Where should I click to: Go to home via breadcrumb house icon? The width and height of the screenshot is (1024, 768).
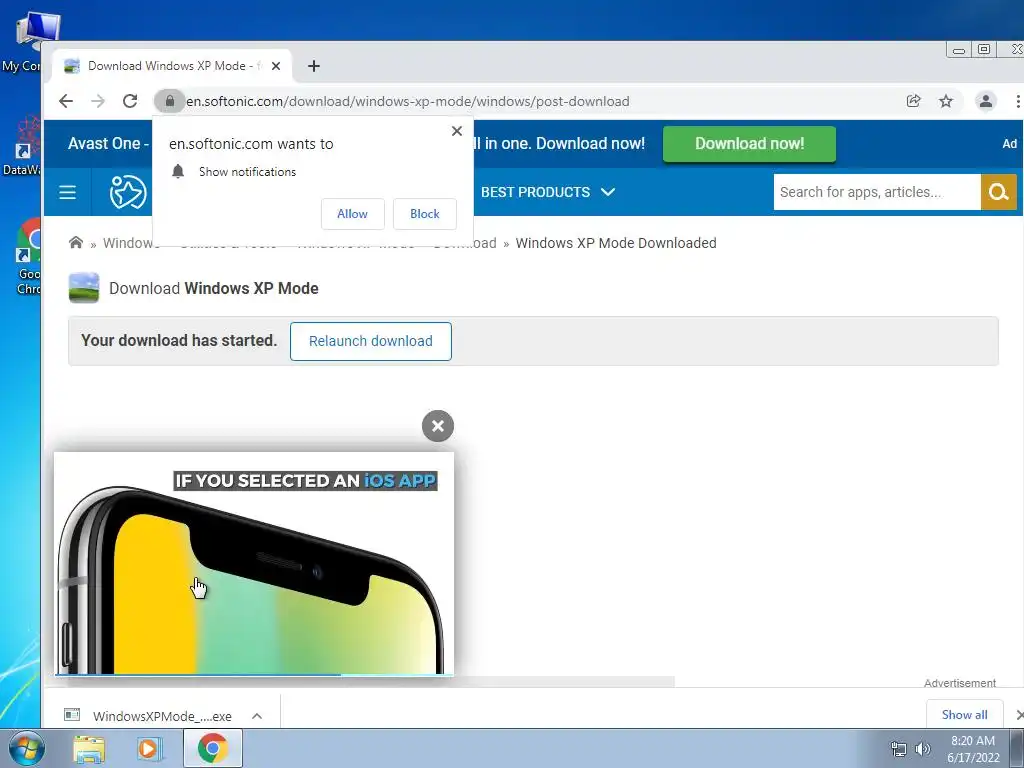(76, 243)
